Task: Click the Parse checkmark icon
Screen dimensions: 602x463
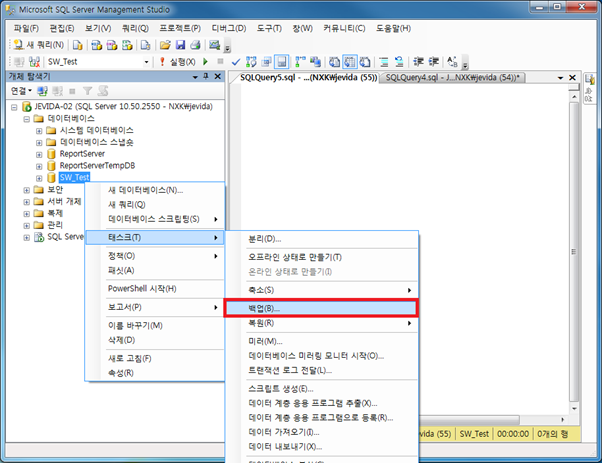Action: (236, 61)
